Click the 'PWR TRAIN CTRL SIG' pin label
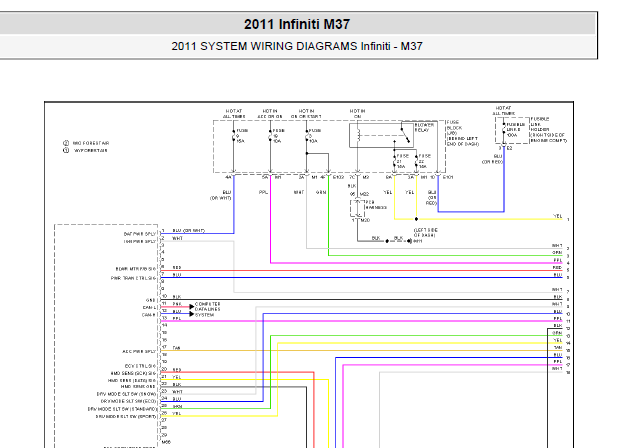Image resolution: width=621 pixels, height=448 pixels. [133, 278]
